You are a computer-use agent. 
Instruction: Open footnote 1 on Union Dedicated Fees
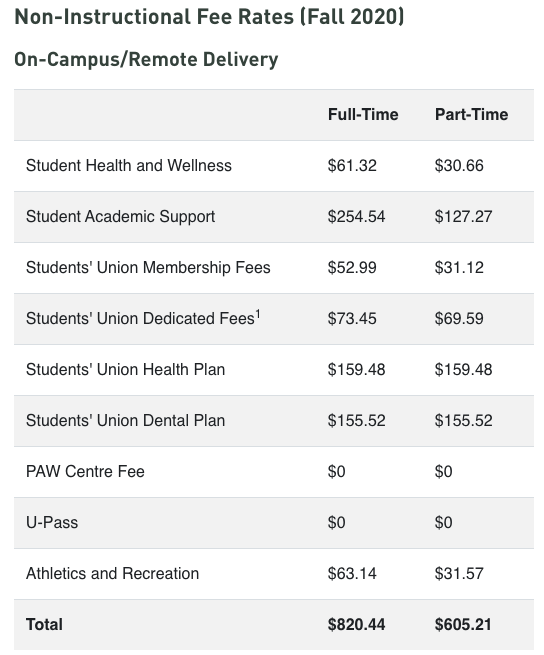[x=258, y=314]
